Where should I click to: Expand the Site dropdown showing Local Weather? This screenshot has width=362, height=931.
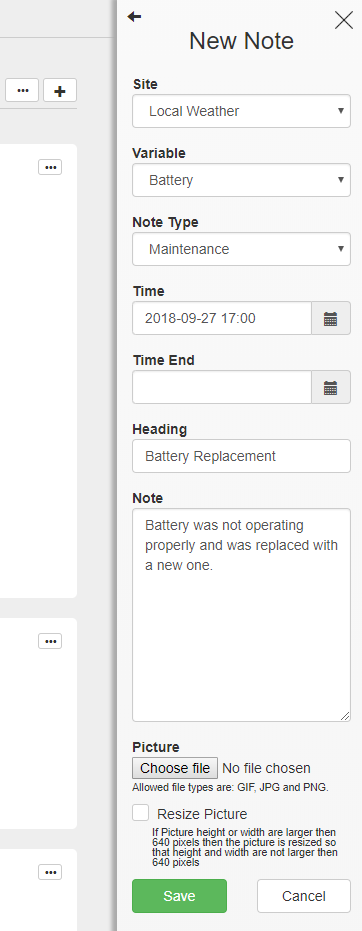click(x=242, y=111)
